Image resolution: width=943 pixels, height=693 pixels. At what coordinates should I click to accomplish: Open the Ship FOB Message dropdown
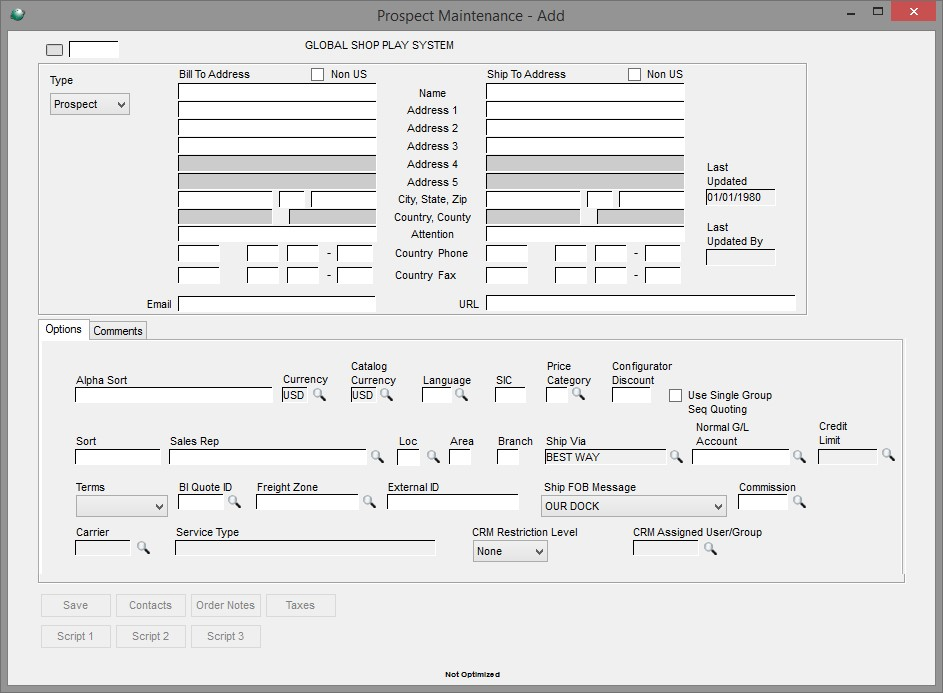[x=633, y=506]
